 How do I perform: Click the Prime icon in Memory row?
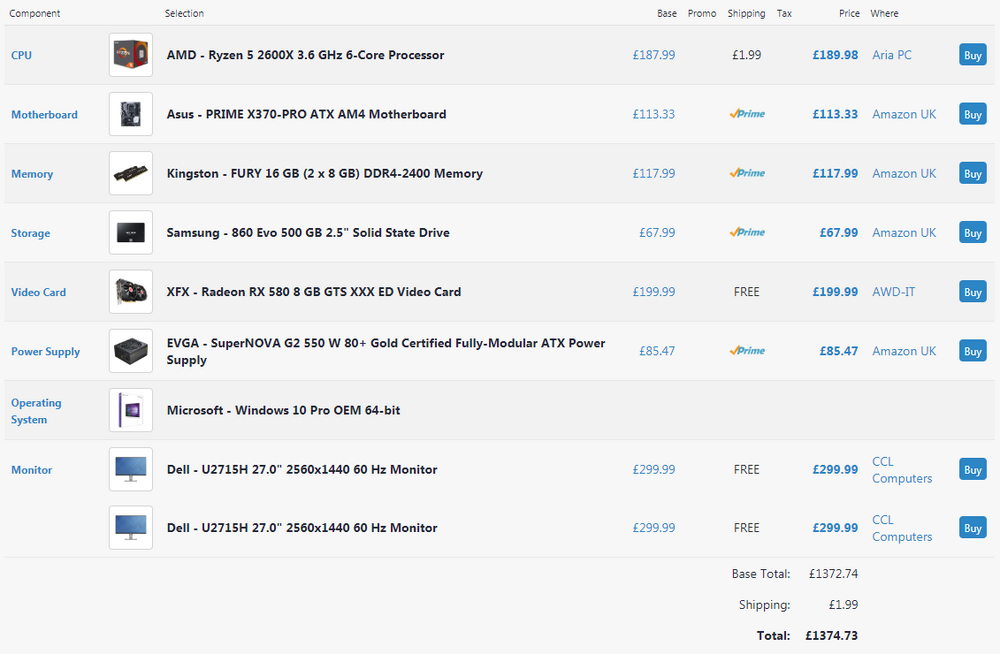point(747,174)
